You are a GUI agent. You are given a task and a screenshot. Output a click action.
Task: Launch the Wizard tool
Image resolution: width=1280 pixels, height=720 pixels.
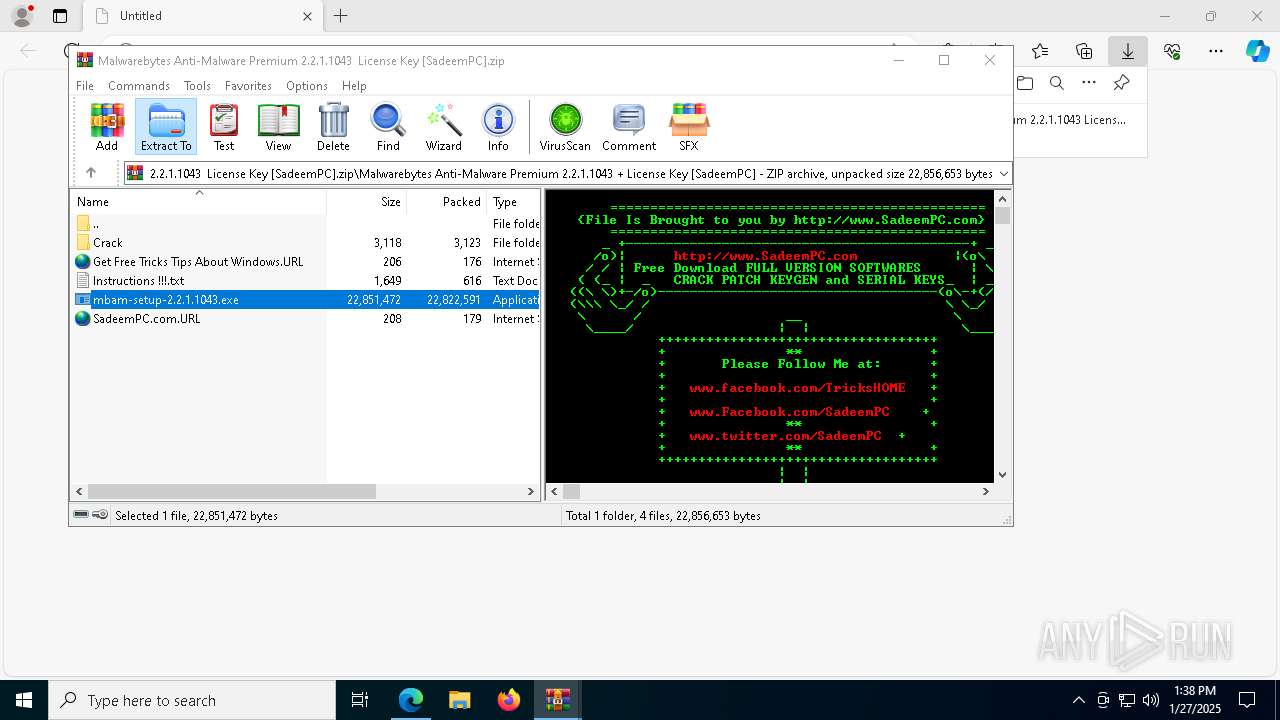point(443,127)
